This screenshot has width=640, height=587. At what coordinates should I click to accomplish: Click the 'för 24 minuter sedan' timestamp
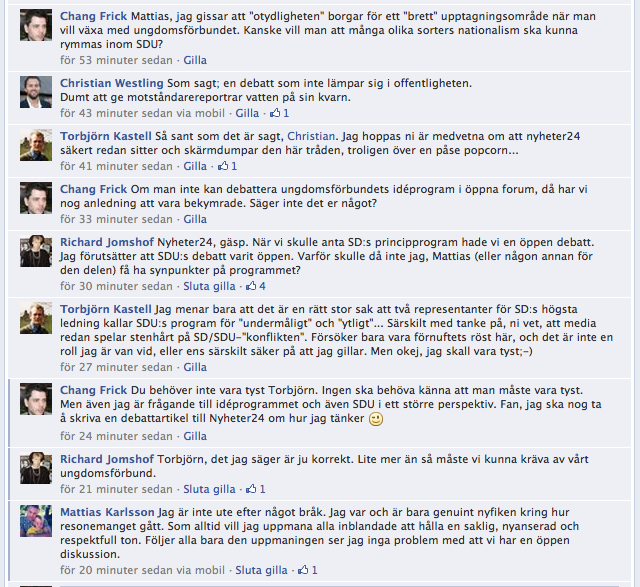pos(116,436)
